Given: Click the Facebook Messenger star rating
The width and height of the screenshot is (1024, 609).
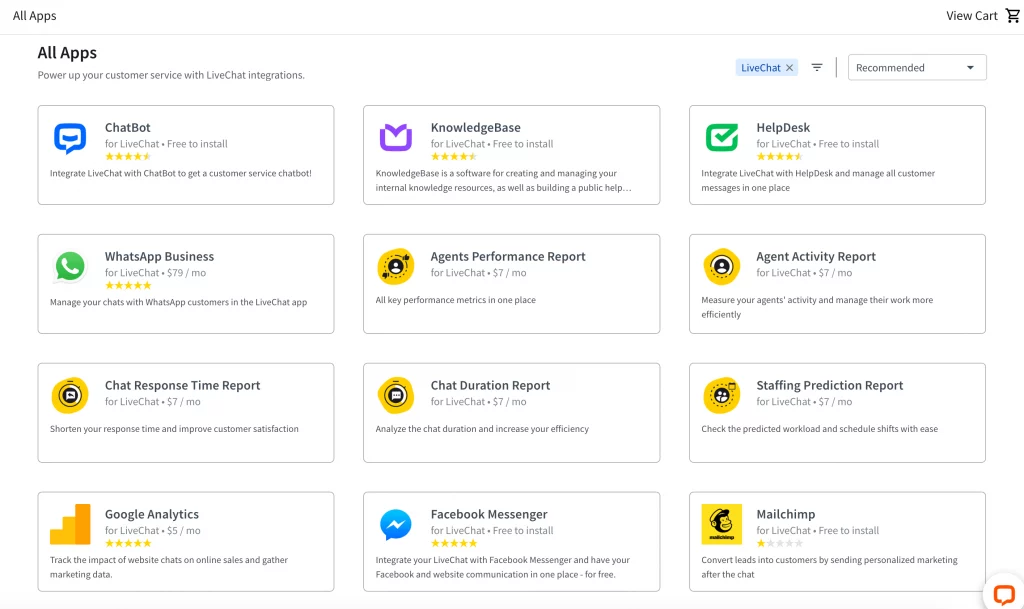Looking at the screenshot, I should coord(454,543).
